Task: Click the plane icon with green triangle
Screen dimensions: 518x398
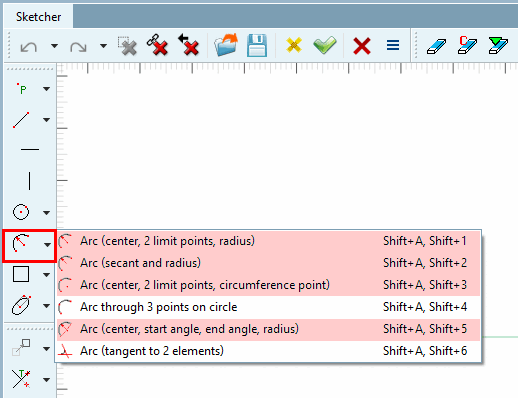Action: 498,45
